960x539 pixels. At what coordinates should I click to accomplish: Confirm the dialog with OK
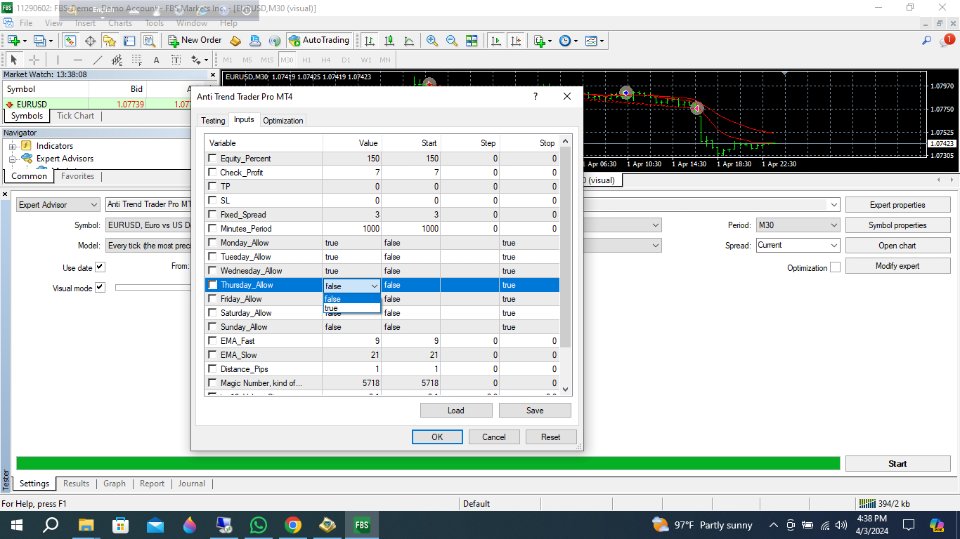(x=437, y=437)
